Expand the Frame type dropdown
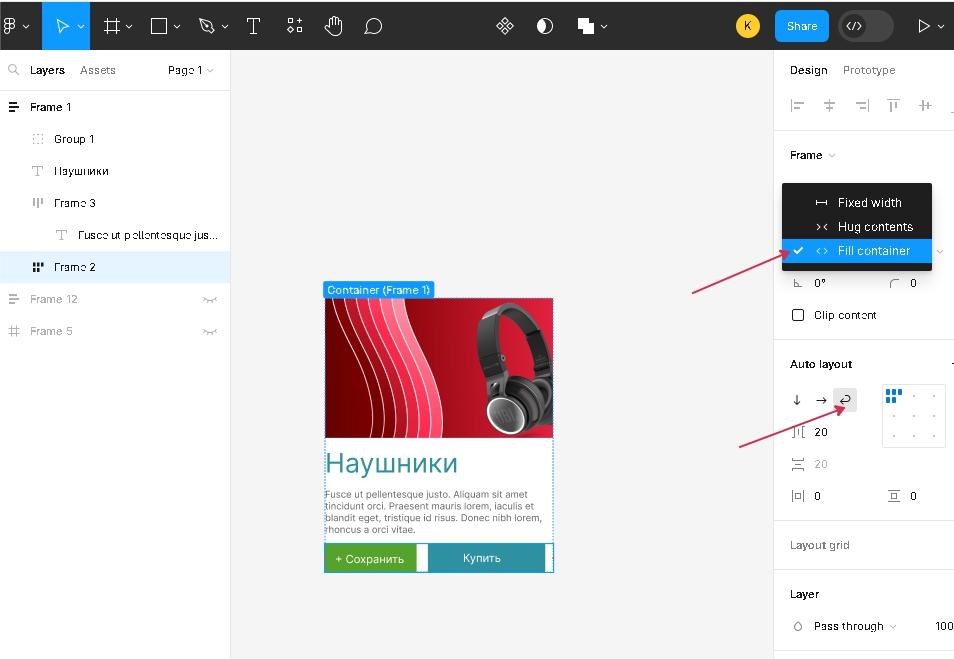The image size is (954, 659). [x=812, y=155]
